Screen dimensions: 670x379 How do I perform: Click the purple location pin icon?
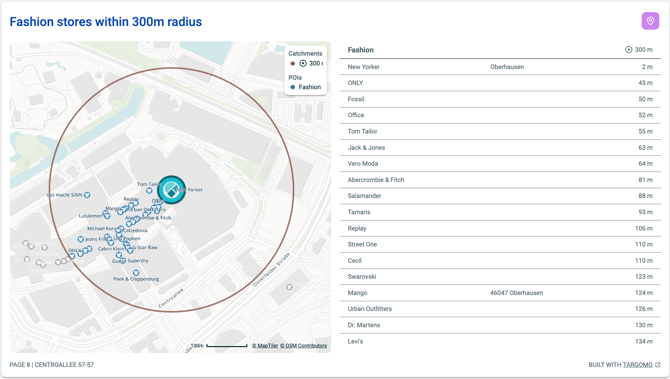[650, 21]
